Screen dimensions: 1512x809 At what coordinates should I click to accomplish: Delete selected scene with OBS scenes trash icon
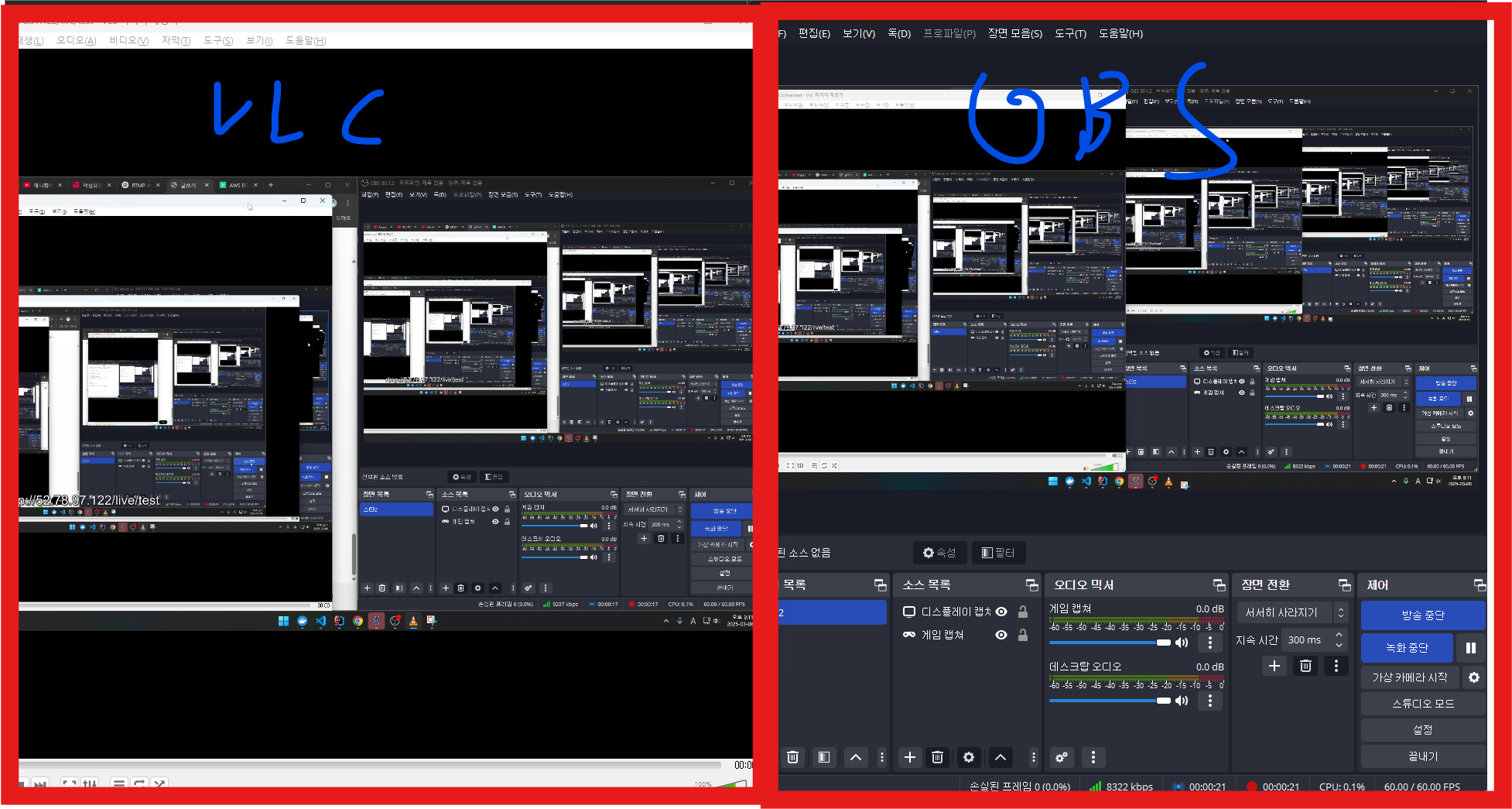coord(792,757)
